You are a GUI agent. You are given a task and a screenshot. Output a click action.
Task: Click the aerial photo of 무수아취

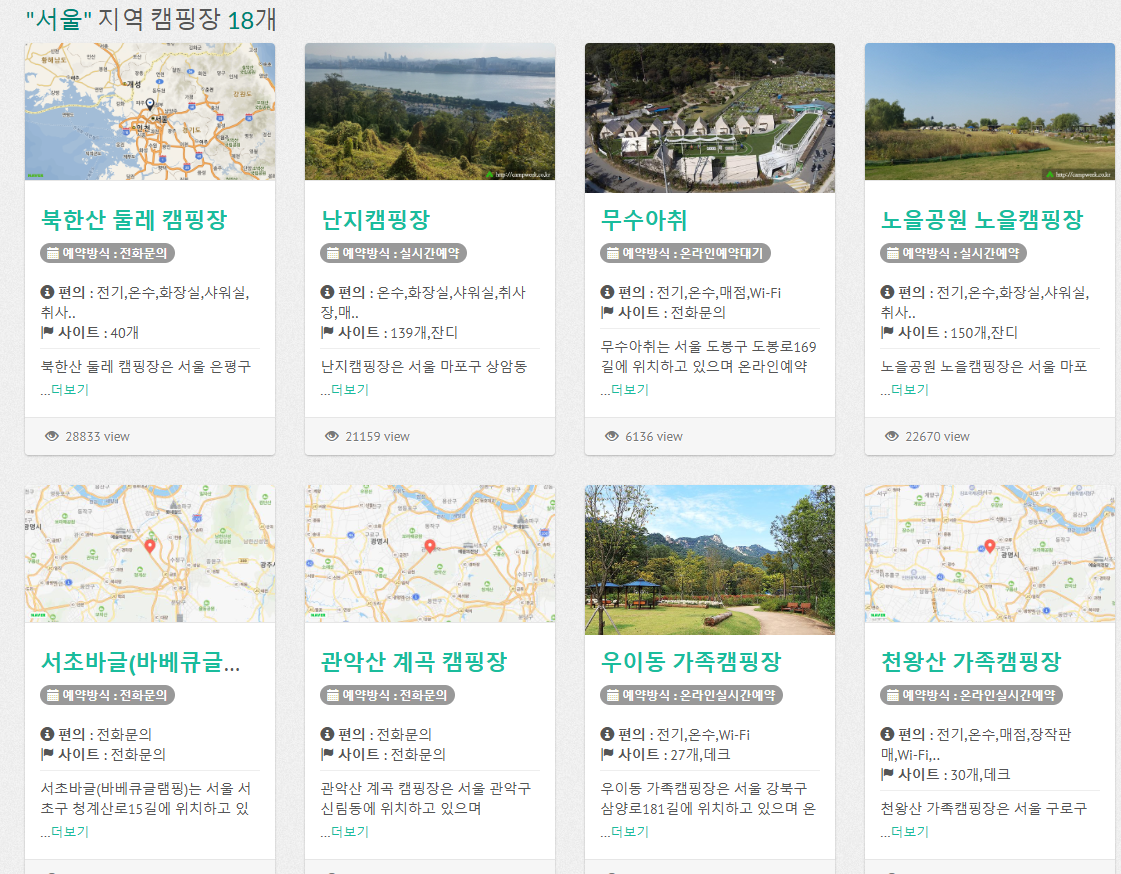pyautogui.click(x=709, y=117)
